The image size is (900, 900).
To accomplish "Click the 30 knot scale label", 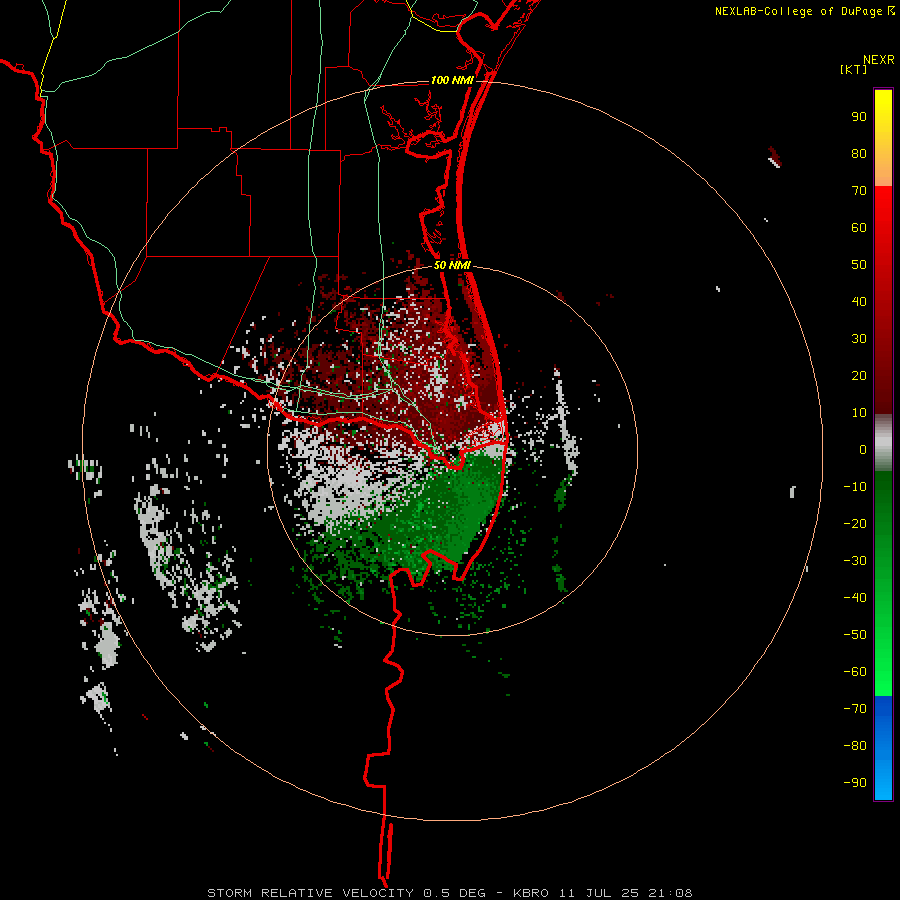I will 859,339.
